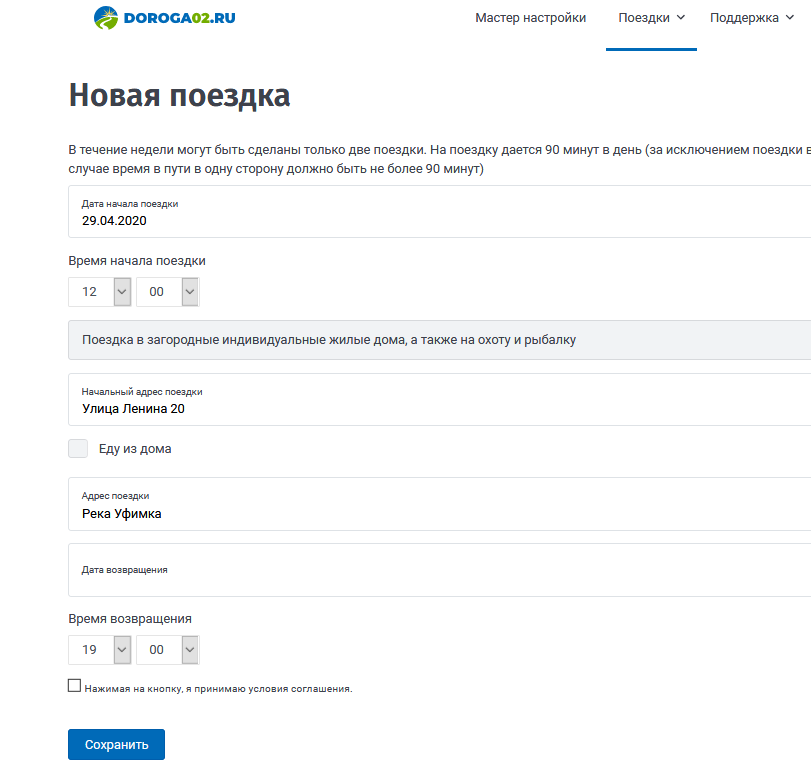Click the Время начала поездки label
Screen dimensions: 811x777
point(137,261)
